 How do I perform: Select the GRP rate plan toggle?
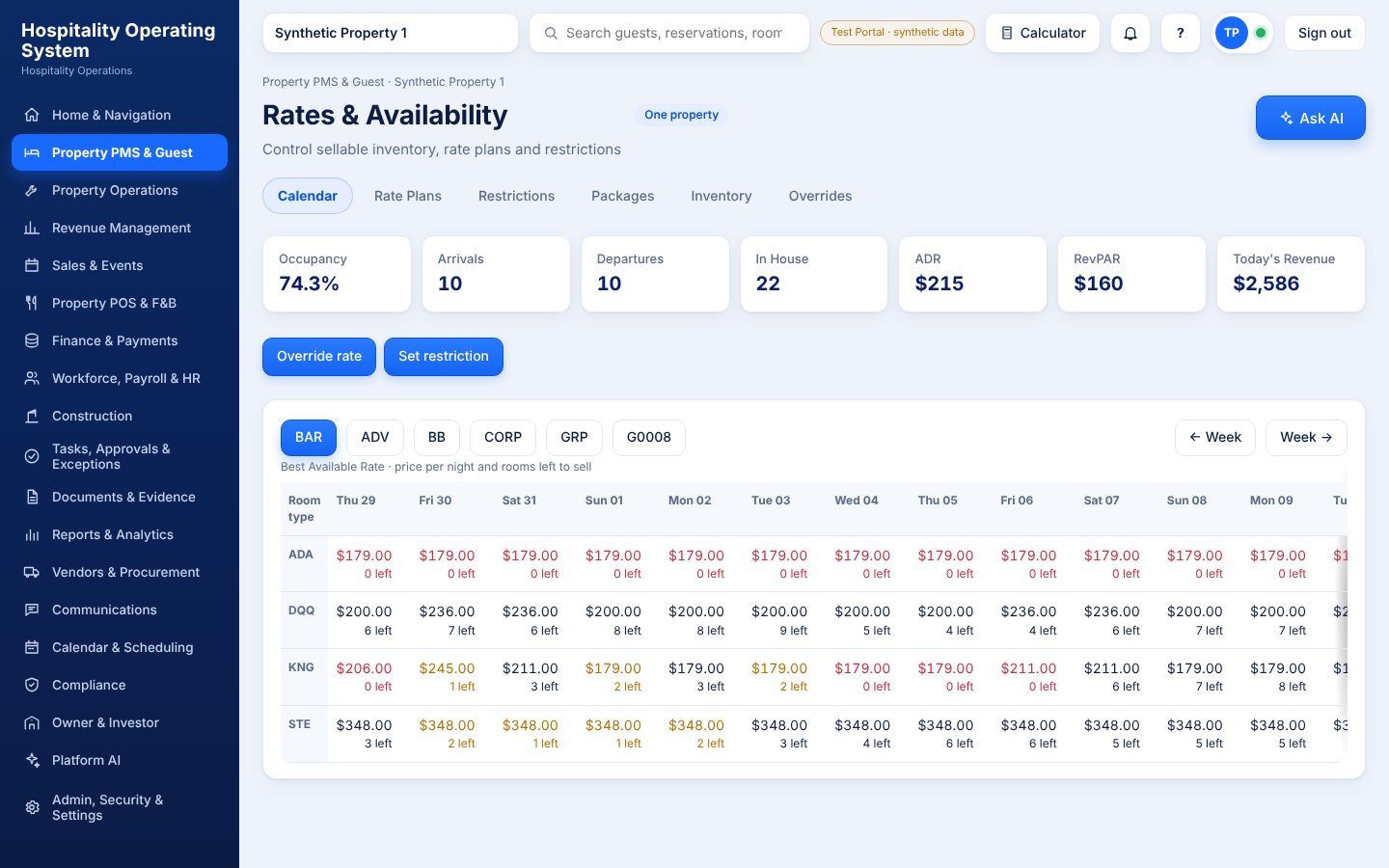[574, 437]
